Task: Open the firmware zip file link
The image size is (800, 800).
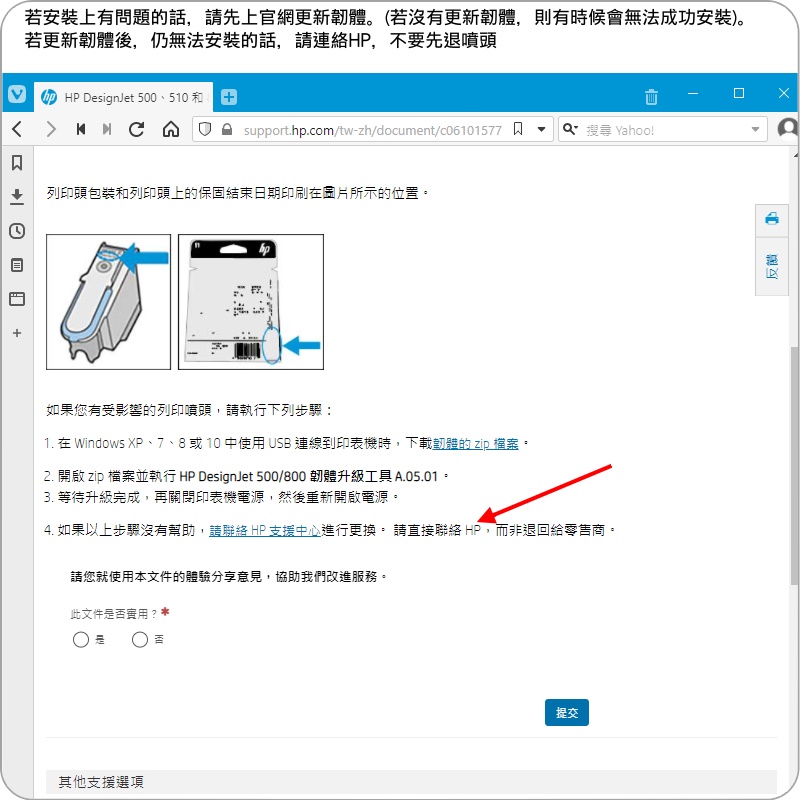Action: point(476,443)
